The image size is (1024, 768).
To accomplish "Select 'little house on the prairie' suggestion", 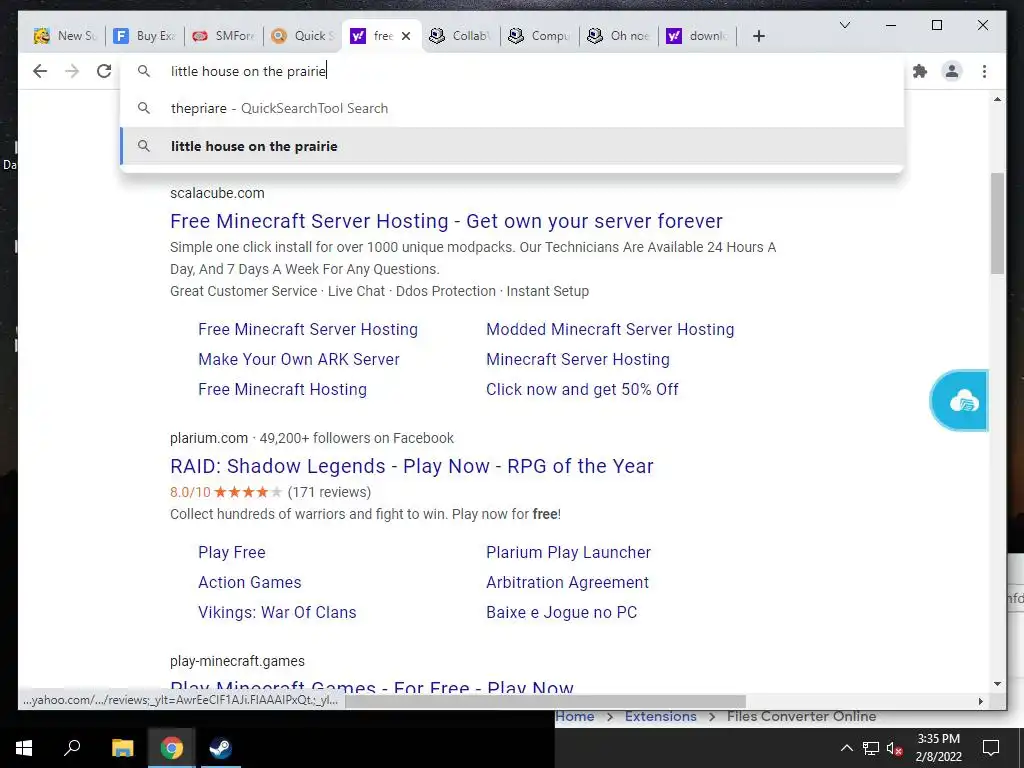I will pyautogui.click(x=513, y=146).
